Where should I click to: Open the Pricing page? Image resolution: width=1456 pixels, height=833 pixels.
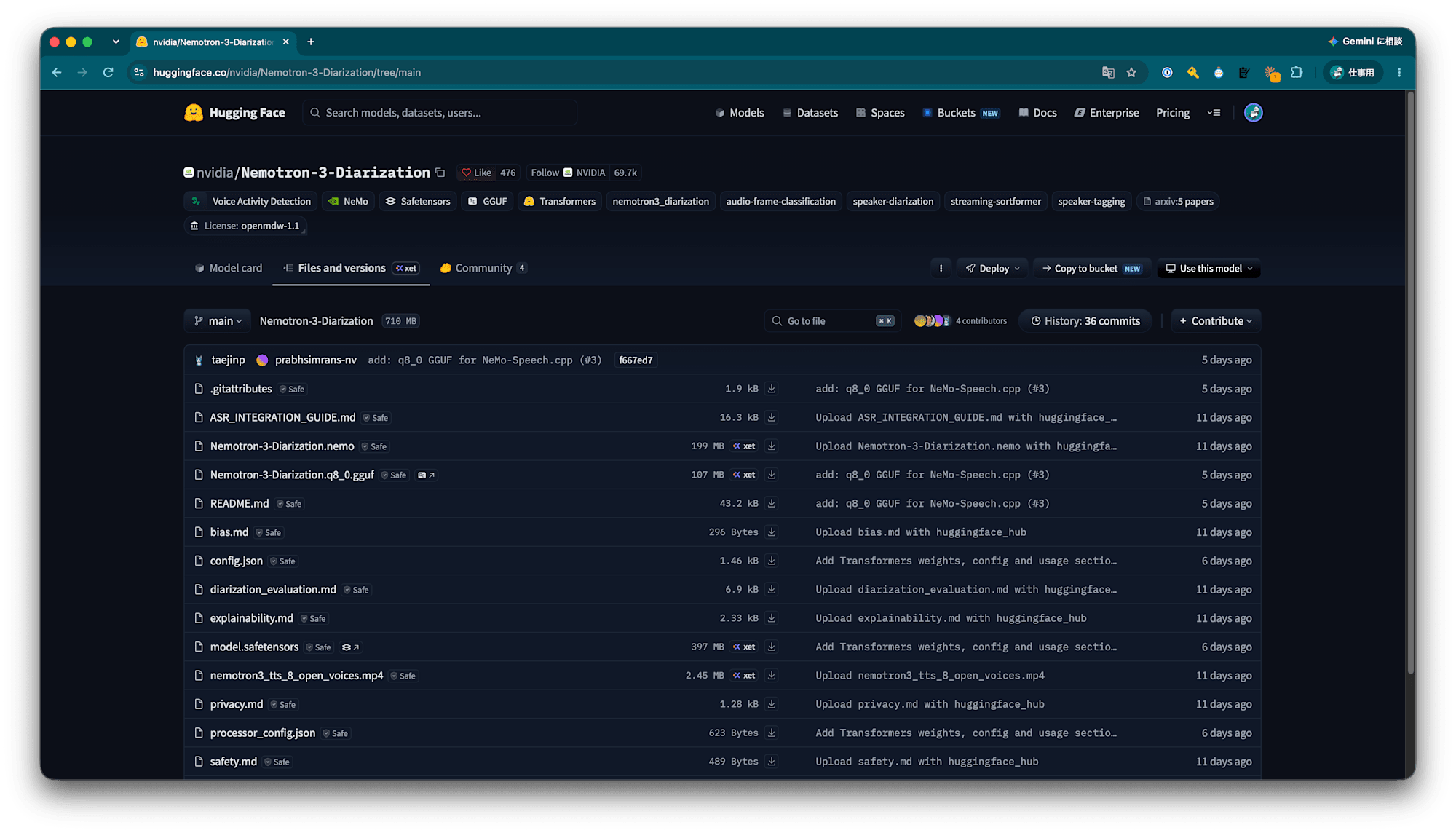(1173, 113)
